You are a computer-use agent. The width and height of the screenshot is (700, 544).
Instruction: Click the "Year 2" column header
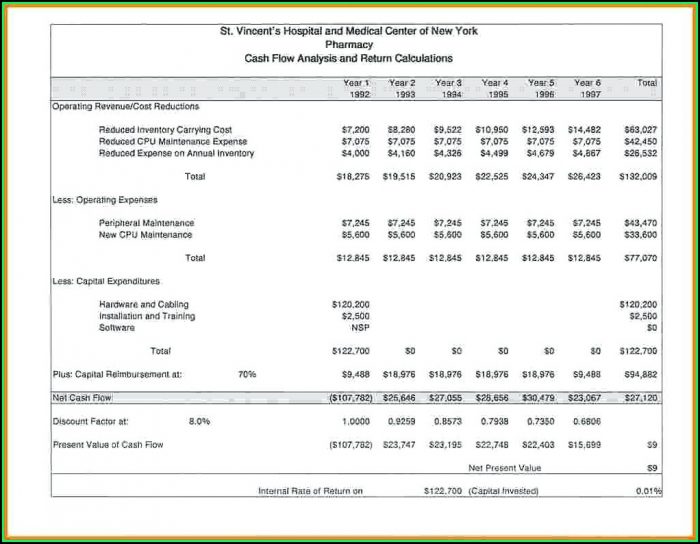pyautogui.click(x=402, y=83)
